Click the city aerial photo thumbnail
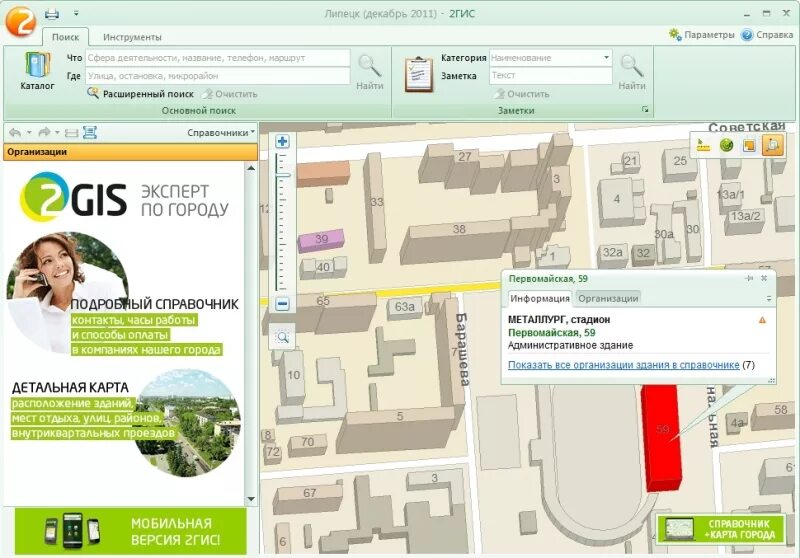The width and height of the screenshot is (800, 558). 188,421
